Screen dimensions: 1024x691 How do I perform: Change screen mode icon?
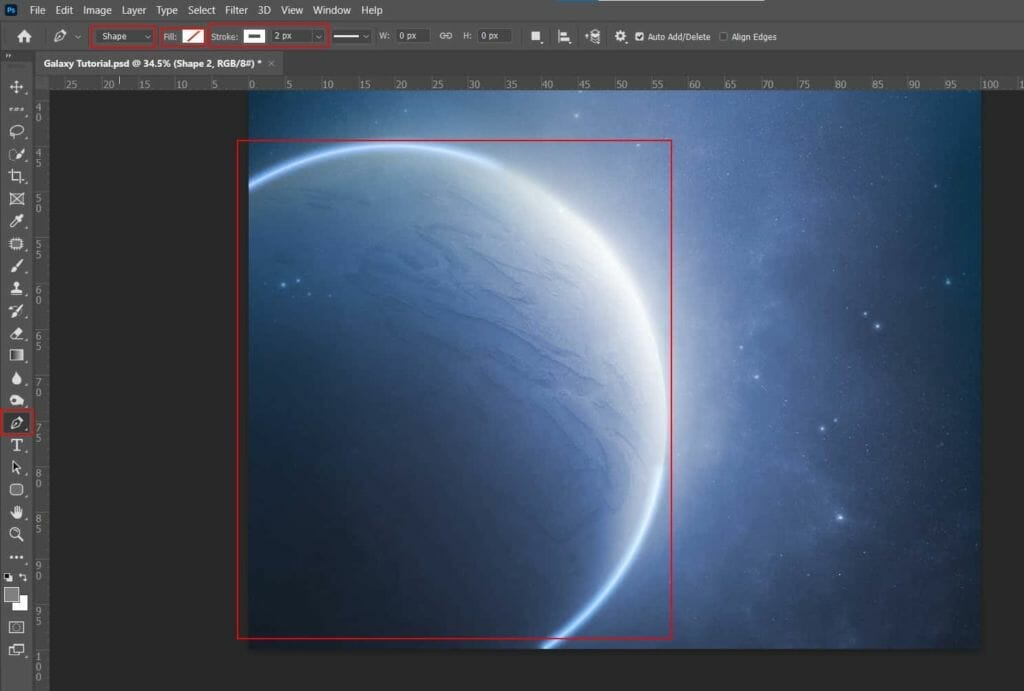(16, 649)
